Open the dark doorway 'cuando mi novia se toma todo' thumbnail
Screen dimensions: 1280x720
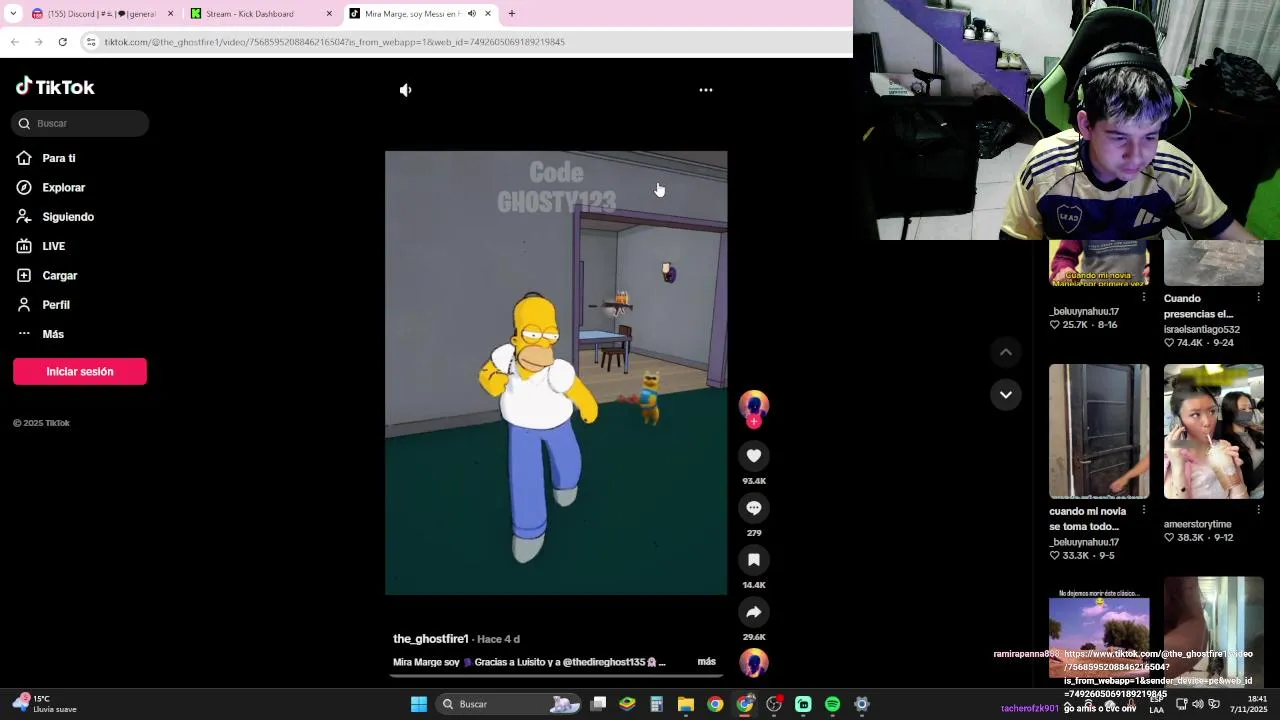tap(1099, 431)
